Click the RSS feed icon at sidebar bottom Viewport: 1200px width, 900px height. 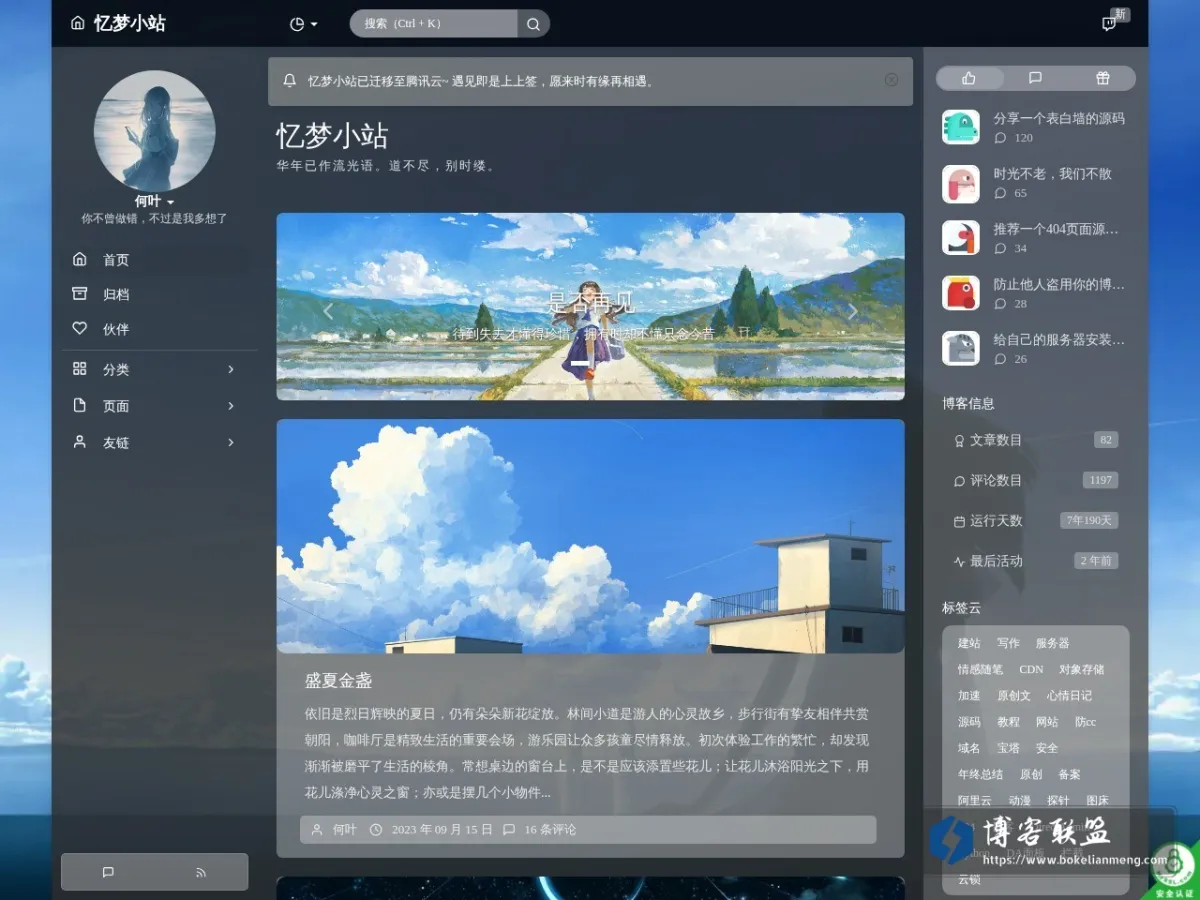point(201,872)
